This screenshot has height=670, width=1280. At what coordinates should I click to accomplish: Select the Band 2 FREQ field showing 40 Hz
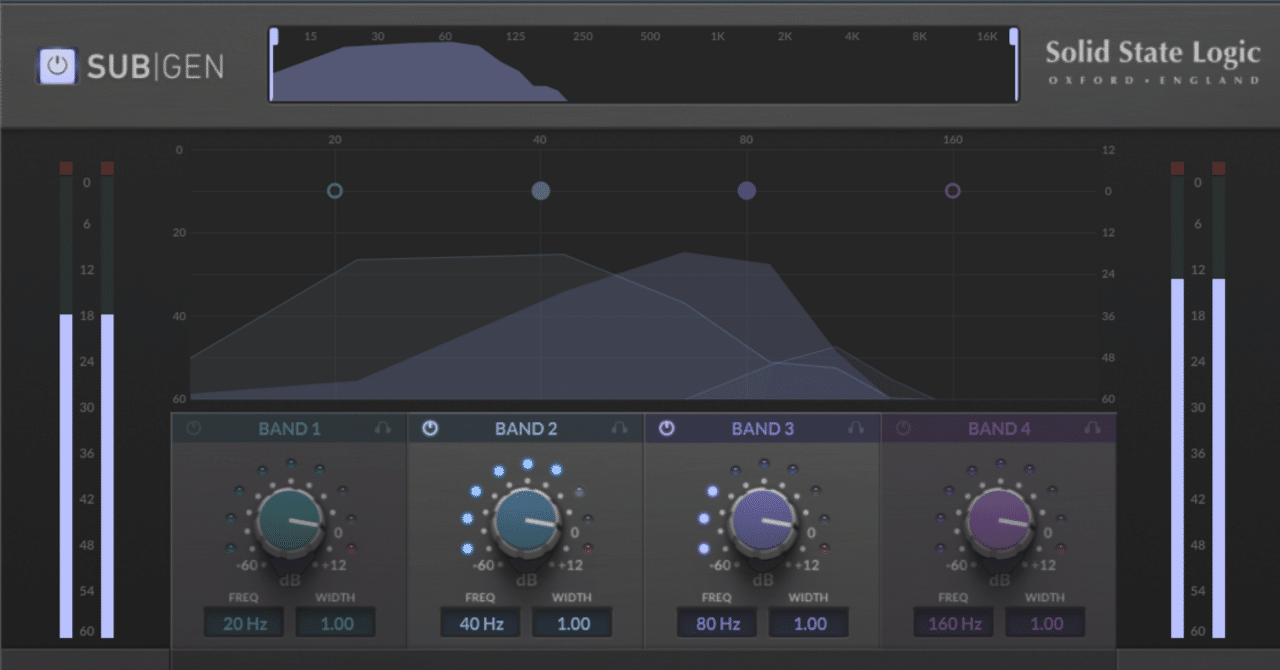click(x=481, y=623)
